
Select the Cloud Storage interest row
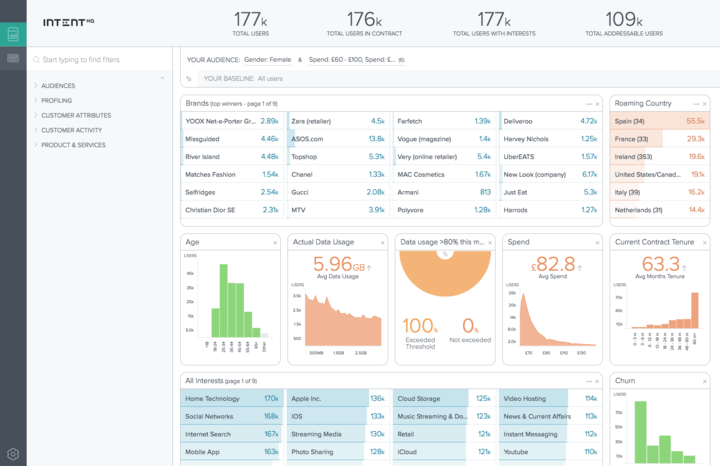point(444,399)
